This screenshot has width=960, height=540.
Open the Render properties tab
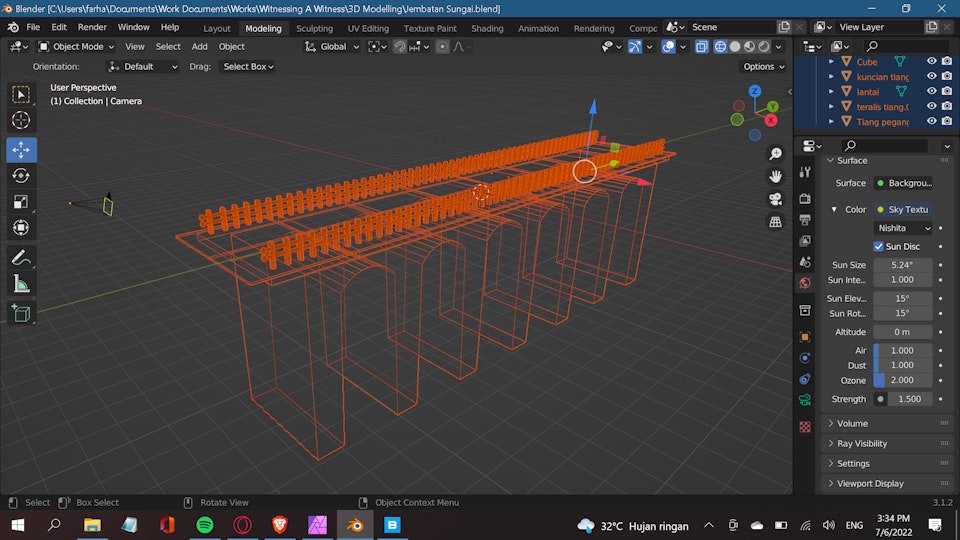click(805, 198)
